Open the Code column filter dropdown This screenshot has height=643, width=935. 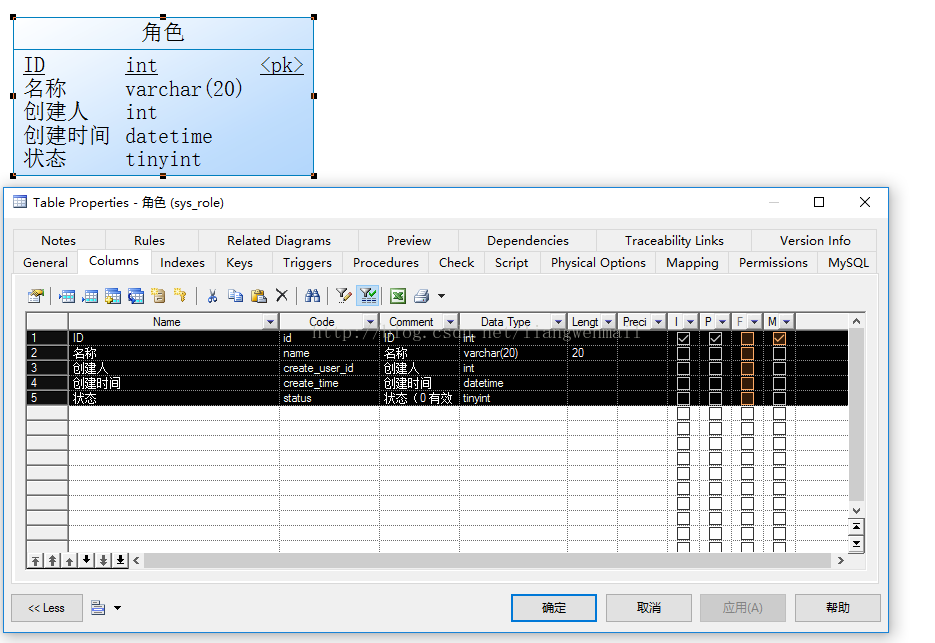(370, 322)
